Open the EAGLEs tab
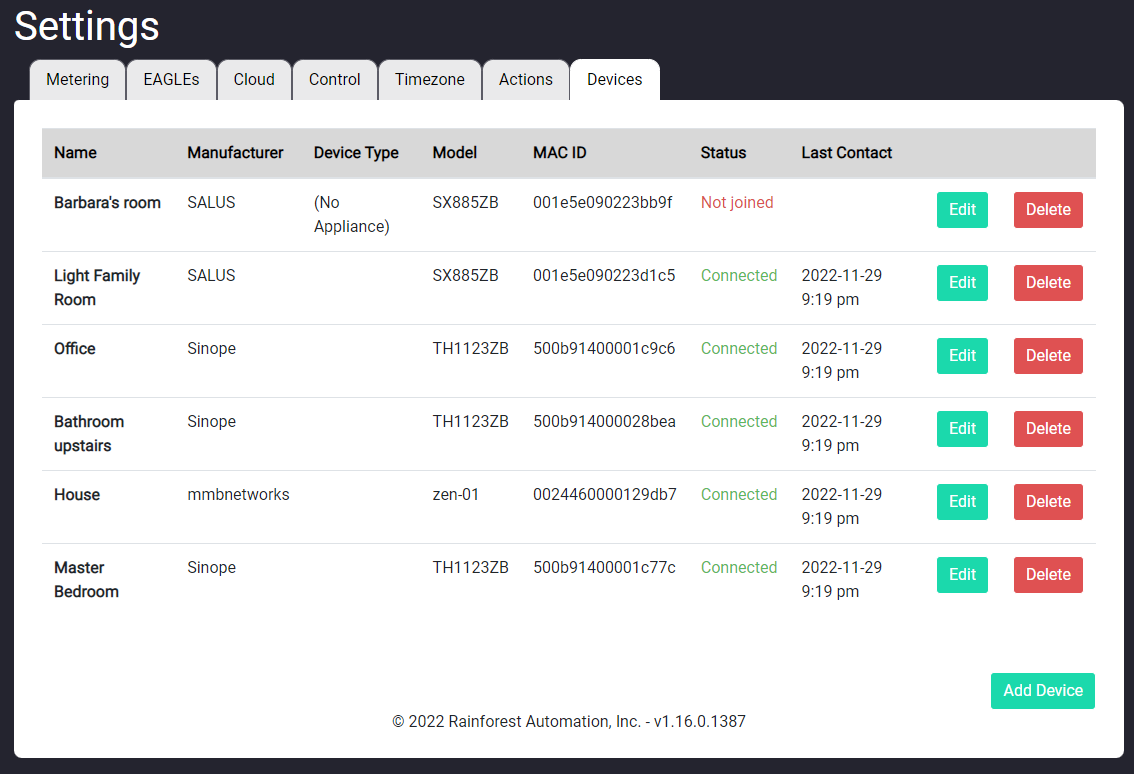 coord(171,80)
